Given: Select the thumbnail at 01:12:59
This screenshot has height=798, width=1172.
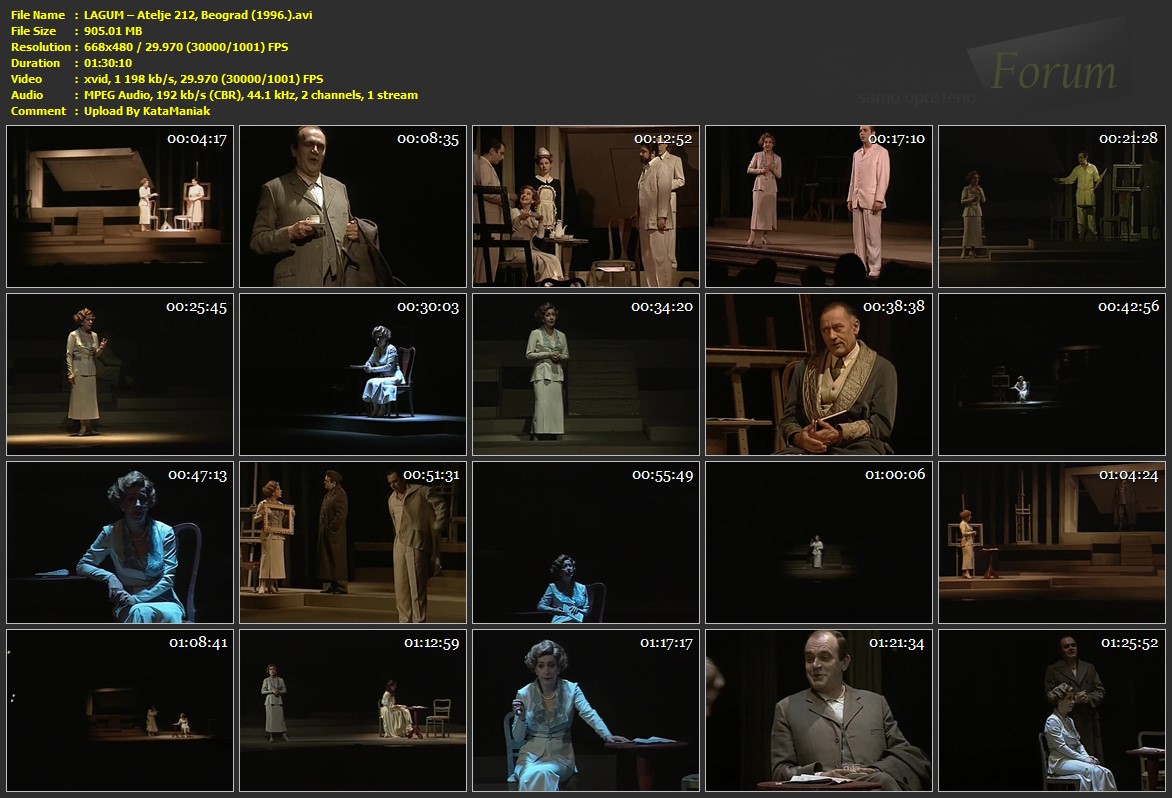Looking at the screenshot, I should (x=353, y=711).
